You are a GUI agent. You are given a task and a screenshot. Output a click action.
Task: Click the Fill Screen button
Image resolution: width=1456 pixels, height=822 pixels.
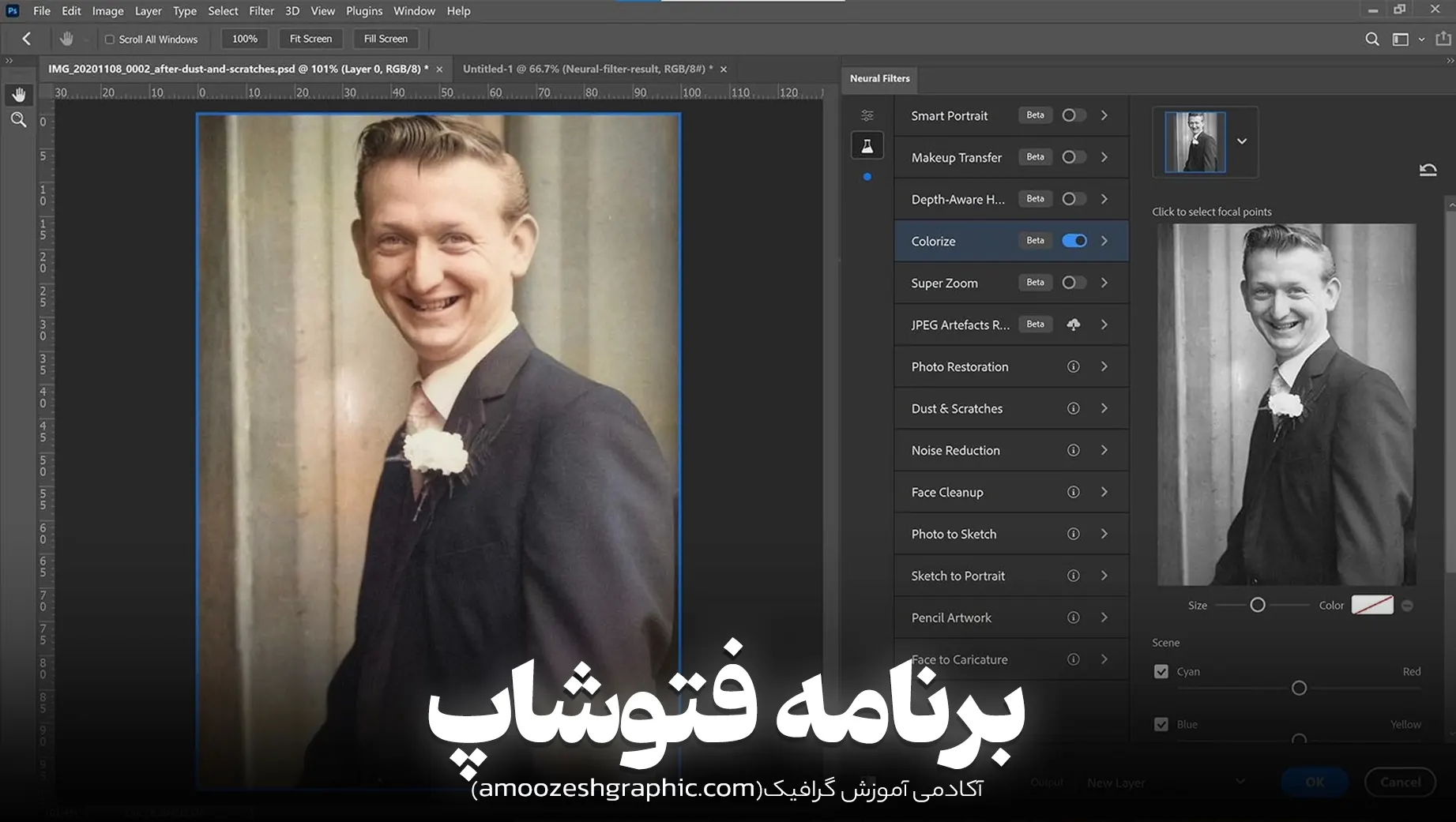click(386, 39)
